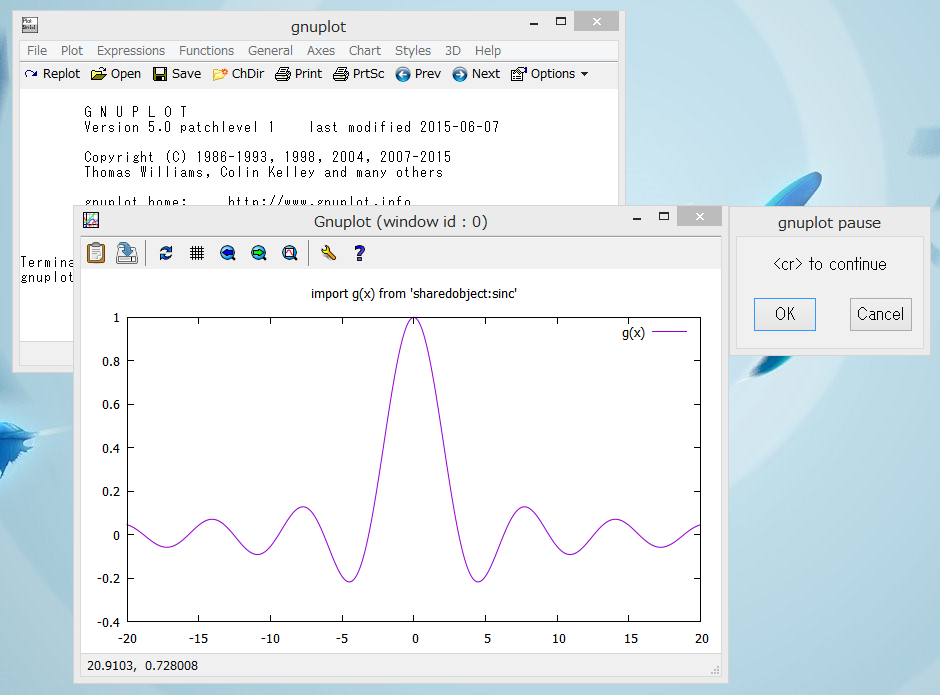This screenshot has height=695, width=940.
Task: Save the plot via the save icon
Action: click(x=126, y=252)
